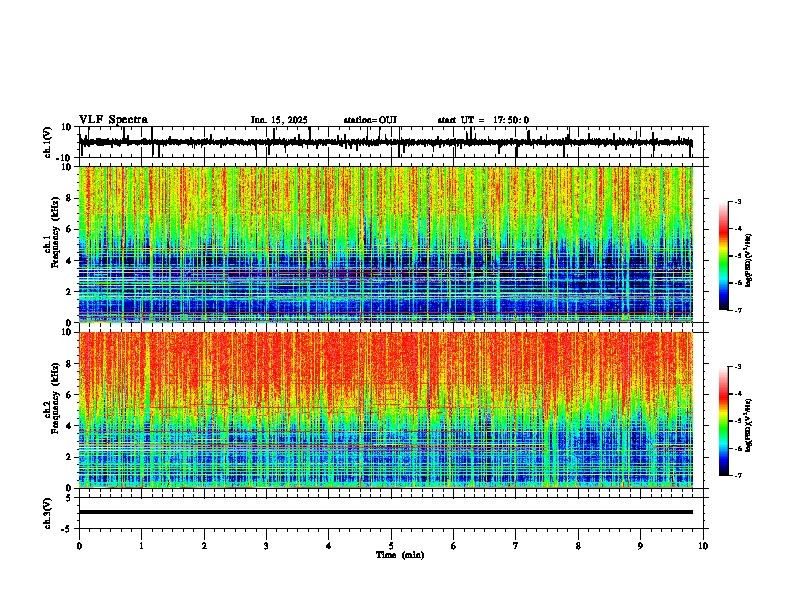Click the 2 kHz tick on ch.1 spectrogram axis
792x612 pixels.
click(70, 291)
